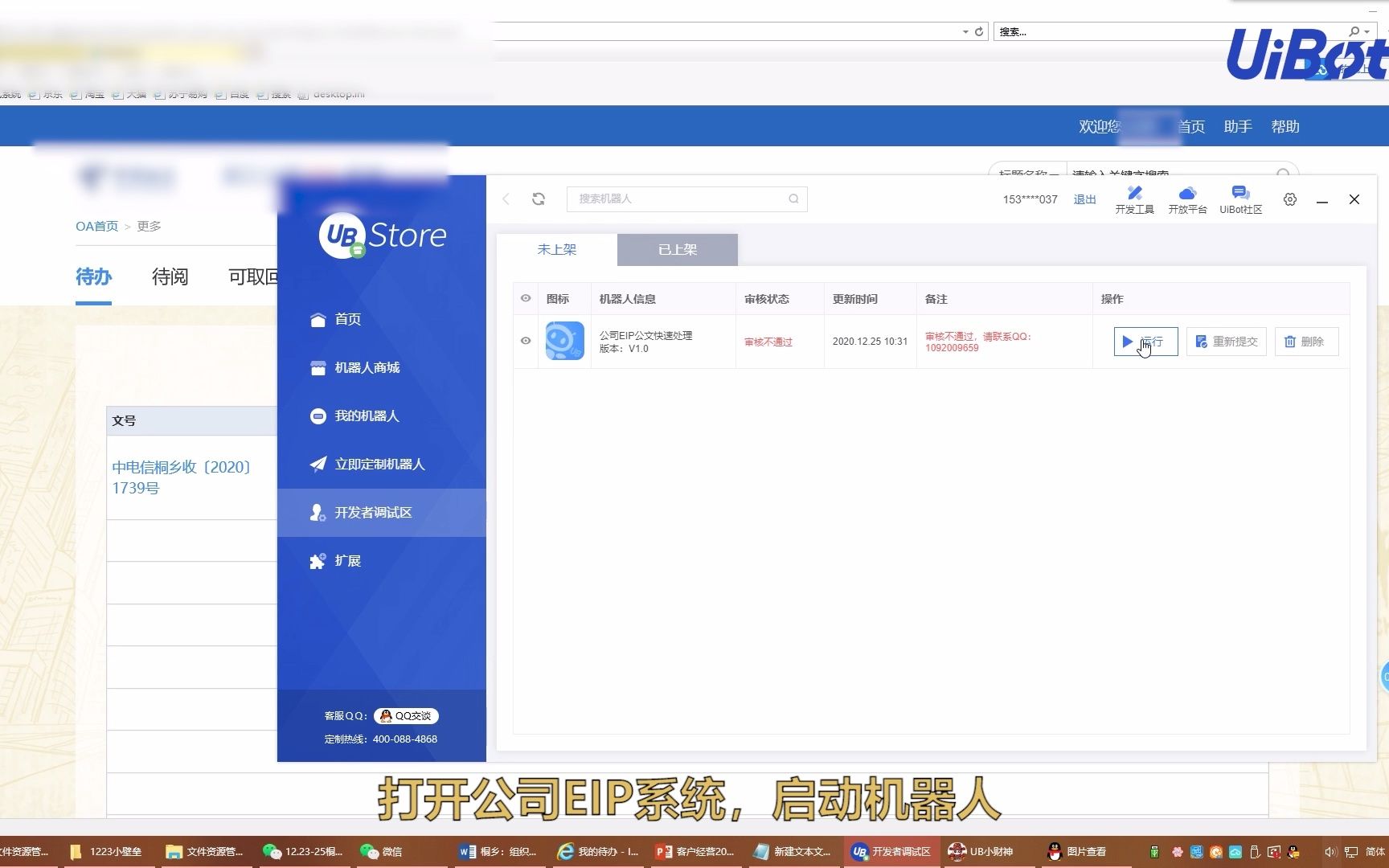The height and width of the screenshot is (868, 1389).
Task: Toggle visibility of the EIP robot row
Action: click(x=525, y=341)
